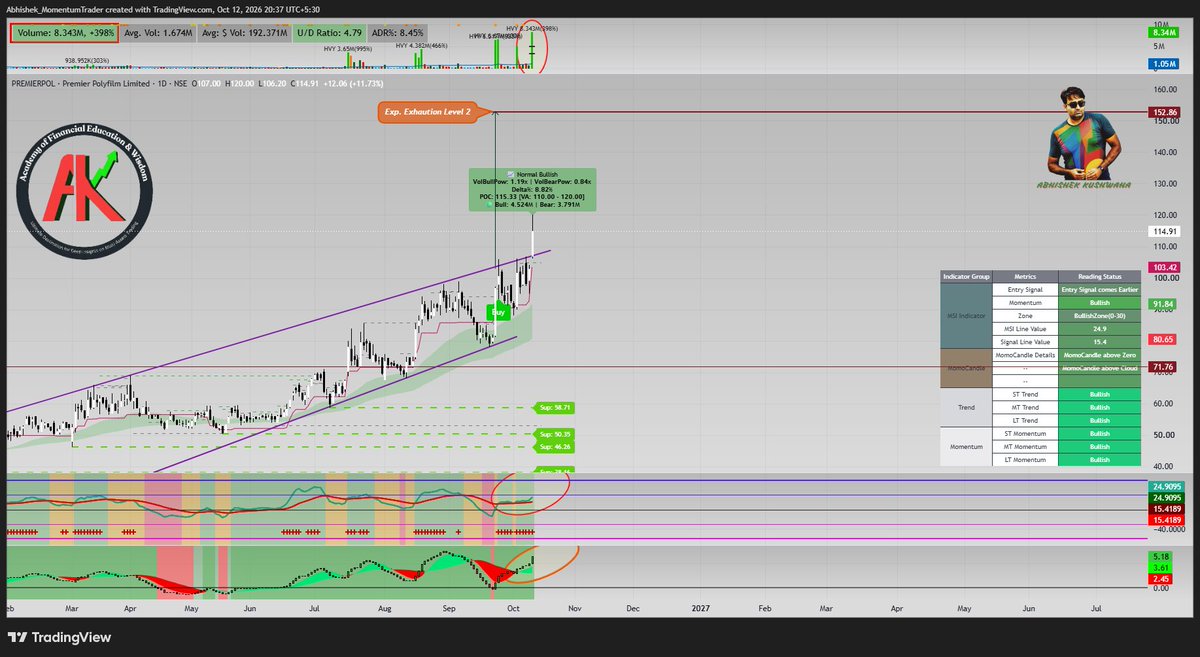Viewport: 1200px width, 657px height.
Task: Click the 130.00 price axis tick
Action: 1167,184
